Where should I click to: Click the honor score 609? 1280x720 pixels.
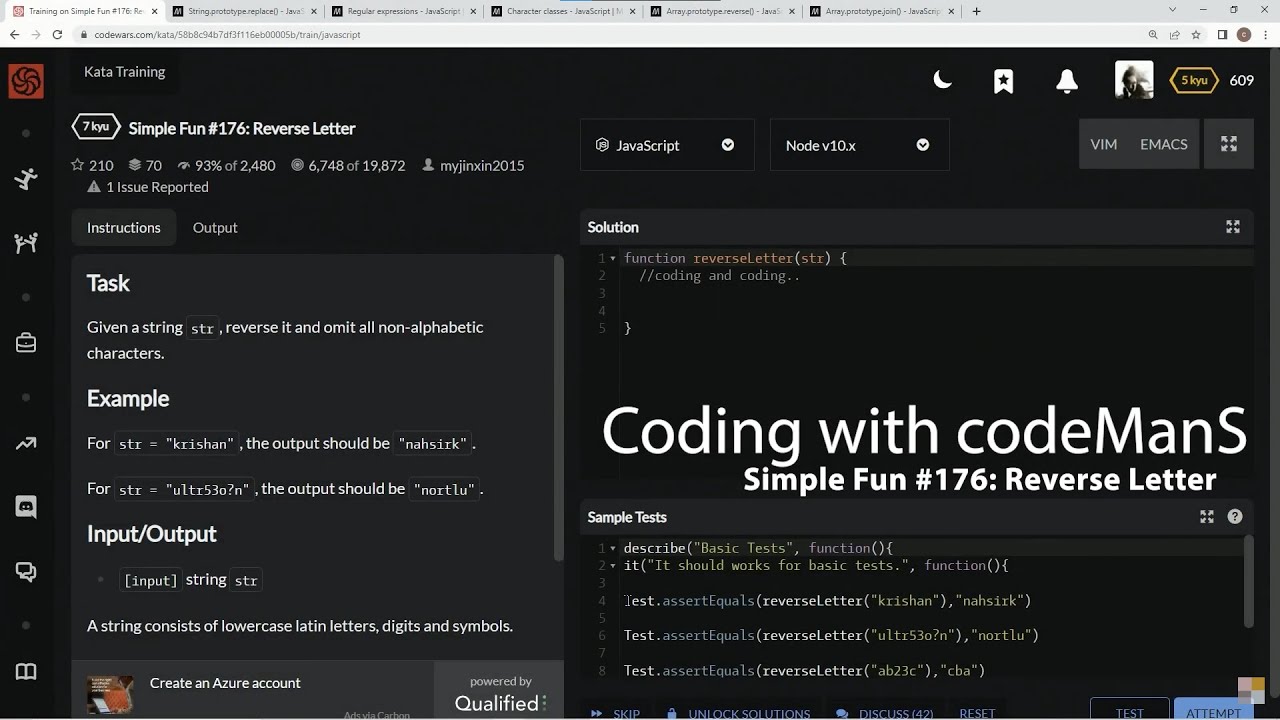(x=1241, y=80)
